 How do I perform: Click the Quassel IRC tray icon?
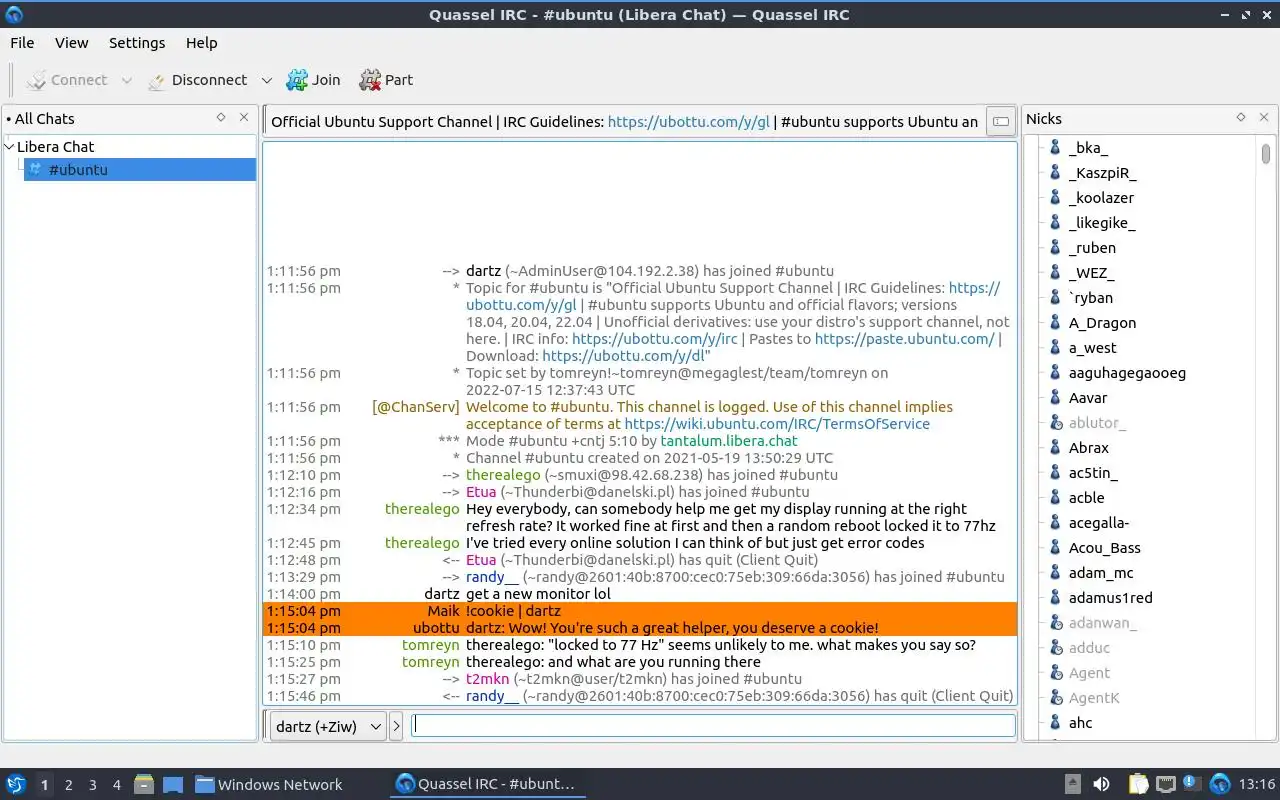click(x=1220, y=784)
